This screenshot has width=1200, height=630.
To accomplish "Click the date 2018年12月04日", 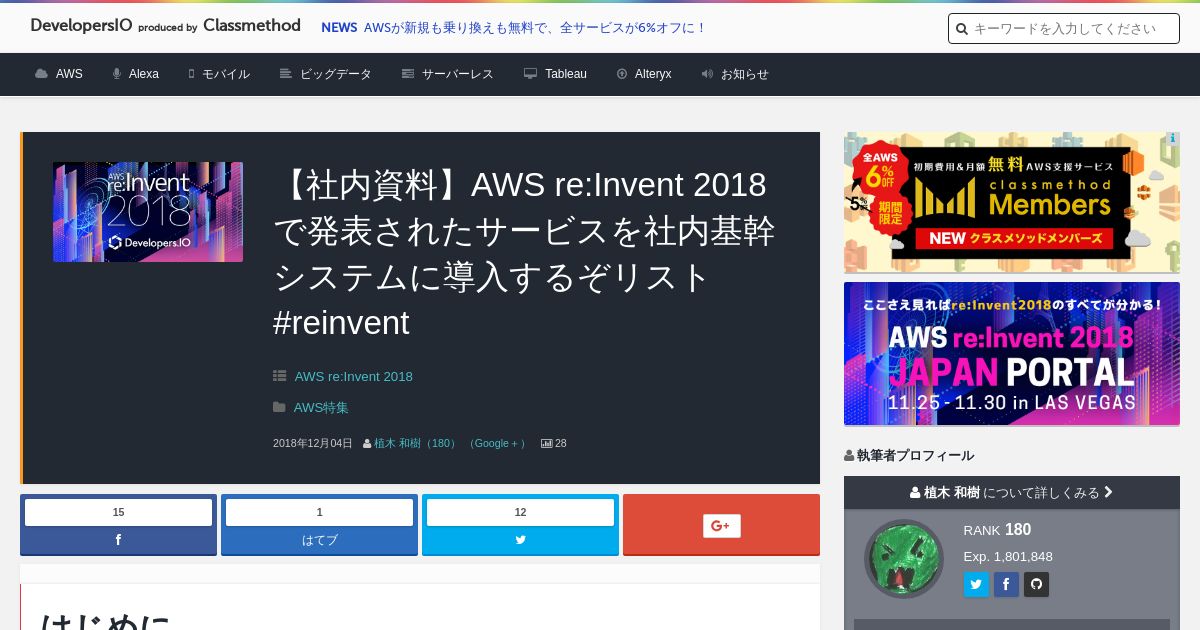I will tap(313, 443).
